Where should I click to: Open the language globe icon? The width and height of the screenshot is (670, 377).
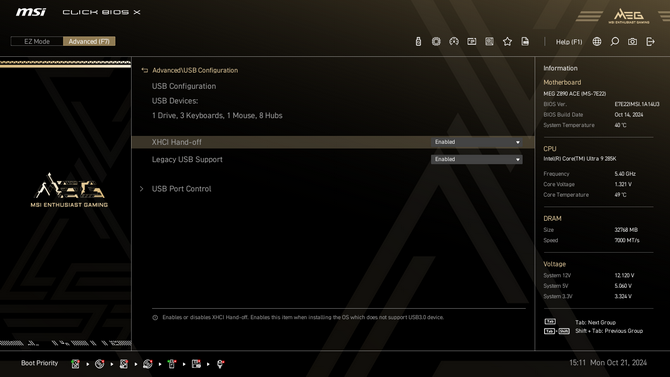[597, 41]
